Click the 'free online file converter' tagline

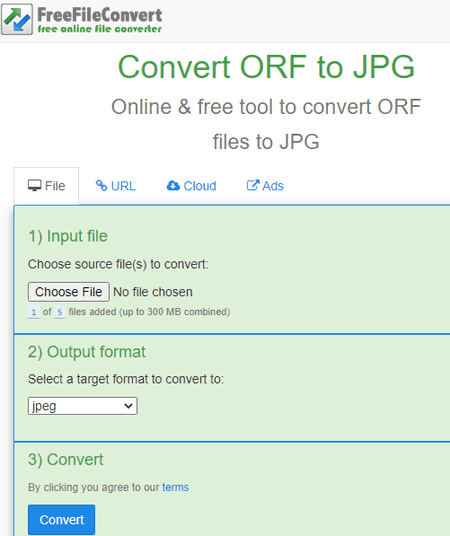tap(100, 29)
